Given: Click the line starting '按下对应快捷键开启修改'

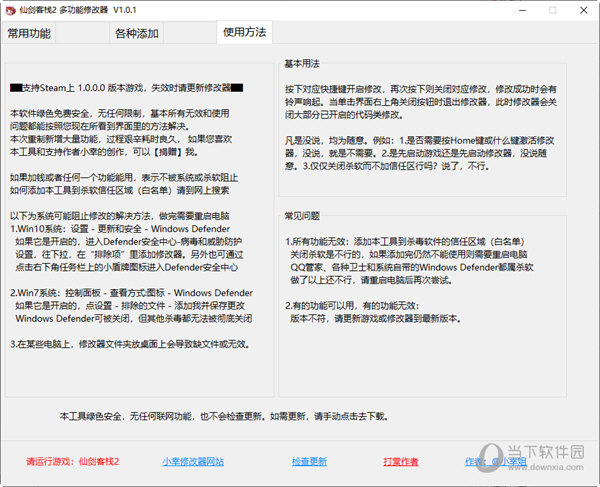Looking at the screenshot, I should (x=421, y=89).
